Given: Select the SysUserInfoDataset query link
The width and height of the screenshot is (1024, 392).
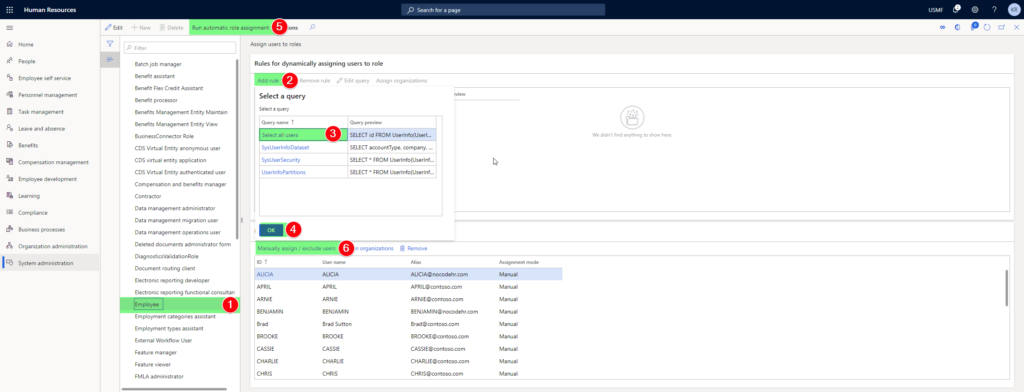Looking at the screenshot, I should coord(285,148).
